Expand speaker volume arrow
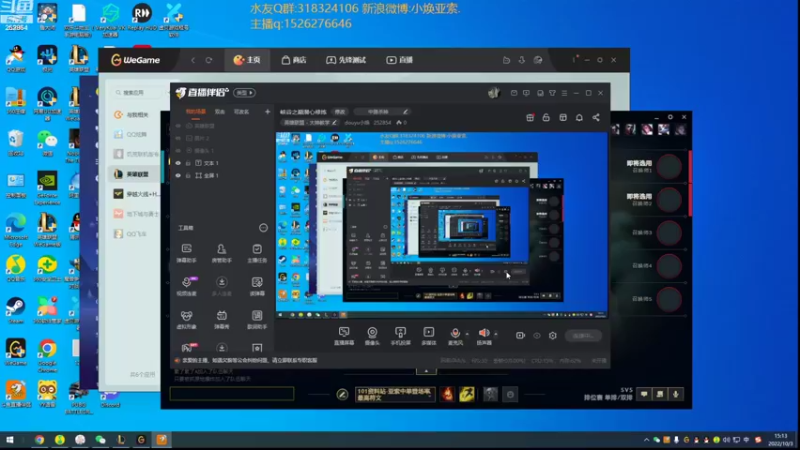Image resolution: width=800 pixels, height=450 pixels. (495, 334)
